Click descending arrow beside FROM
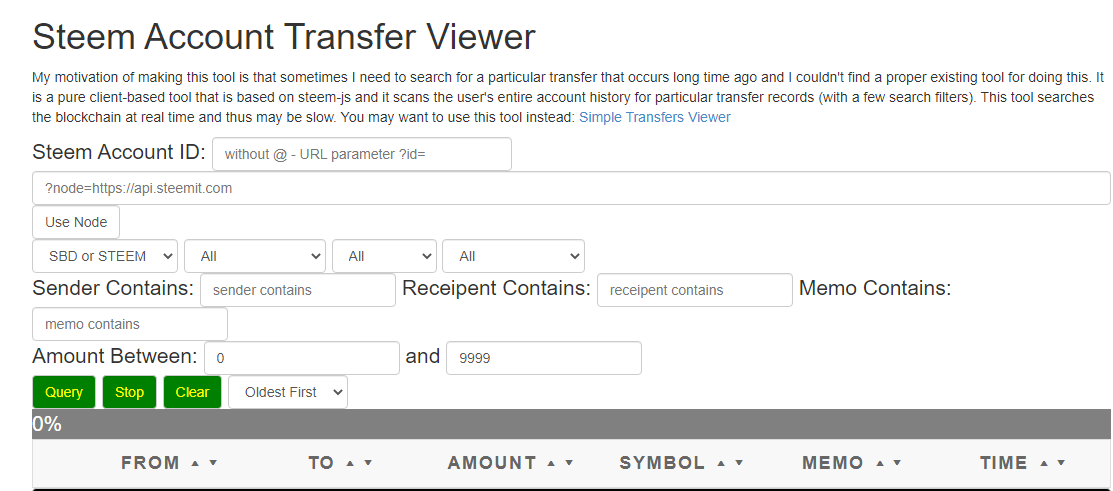Image resolution: width=1113 pixels, height=491 pixels. click(x=212, y=463)
